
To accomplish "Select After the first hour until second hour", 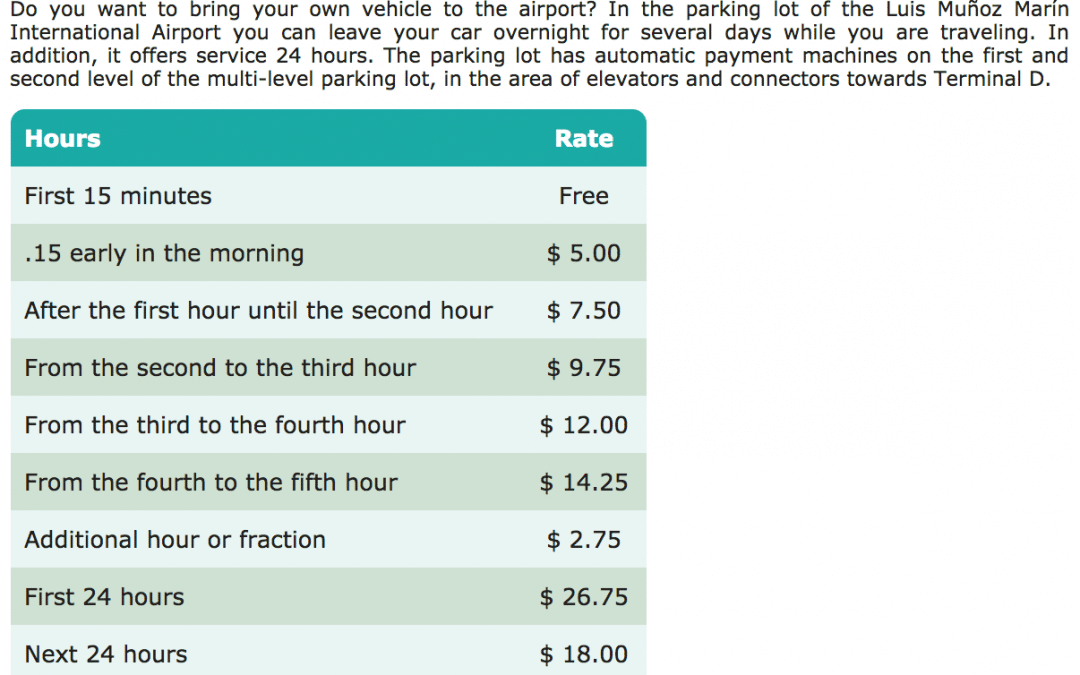I will pos(329,310).
